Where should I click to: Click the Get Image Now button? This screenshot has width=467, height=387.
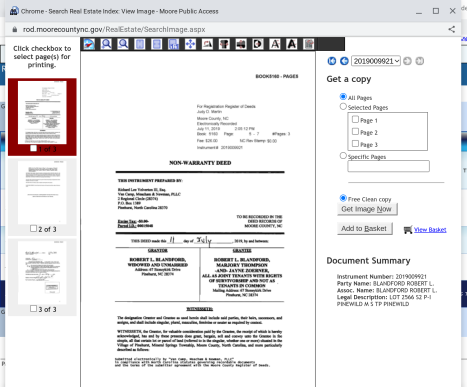[367, 209]
